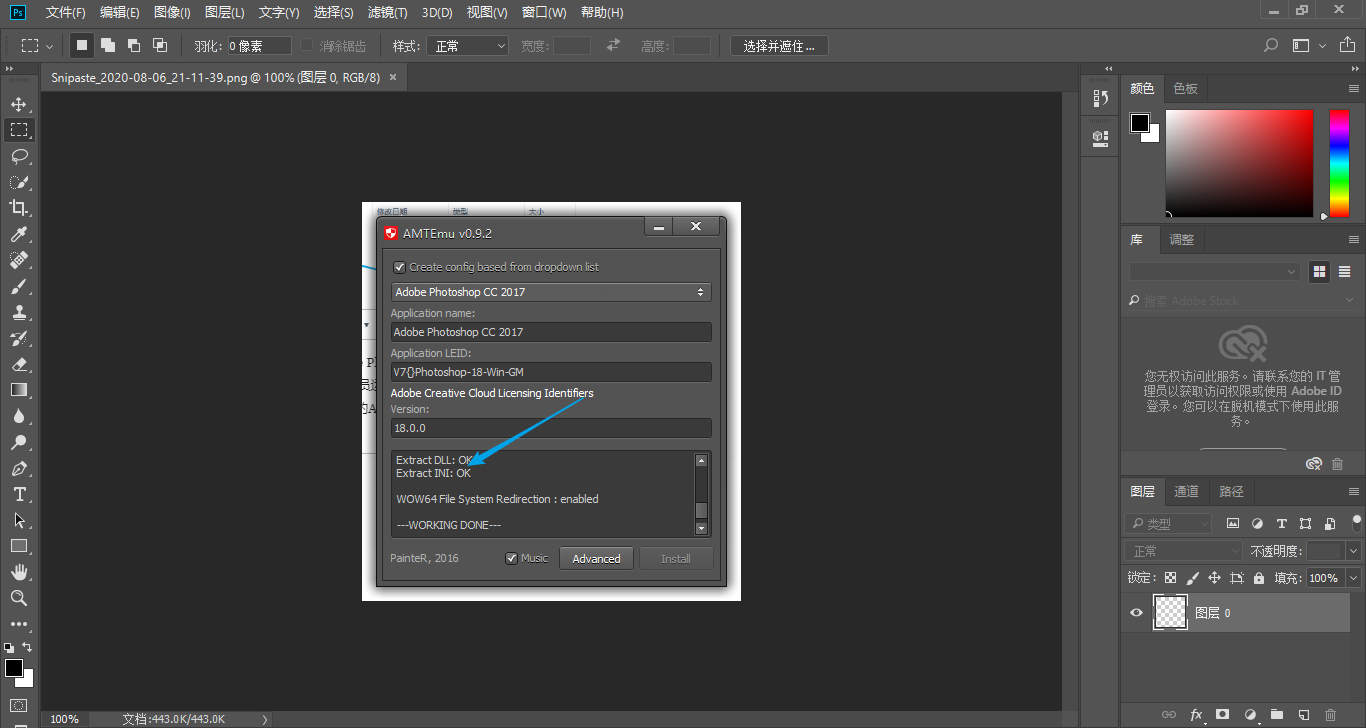Select the Rectangle shape tool

(x=19, y=546)
